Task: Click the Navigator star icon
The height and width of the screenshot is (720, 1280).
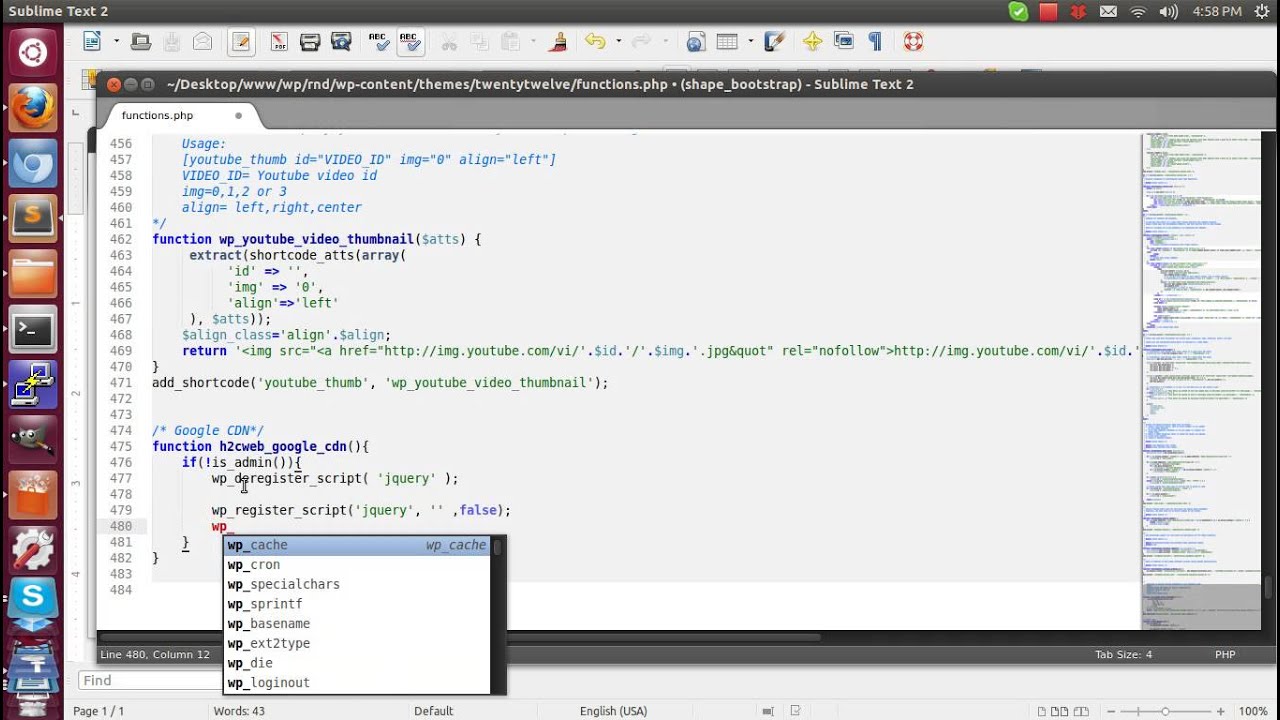Action: pos(812,42)
